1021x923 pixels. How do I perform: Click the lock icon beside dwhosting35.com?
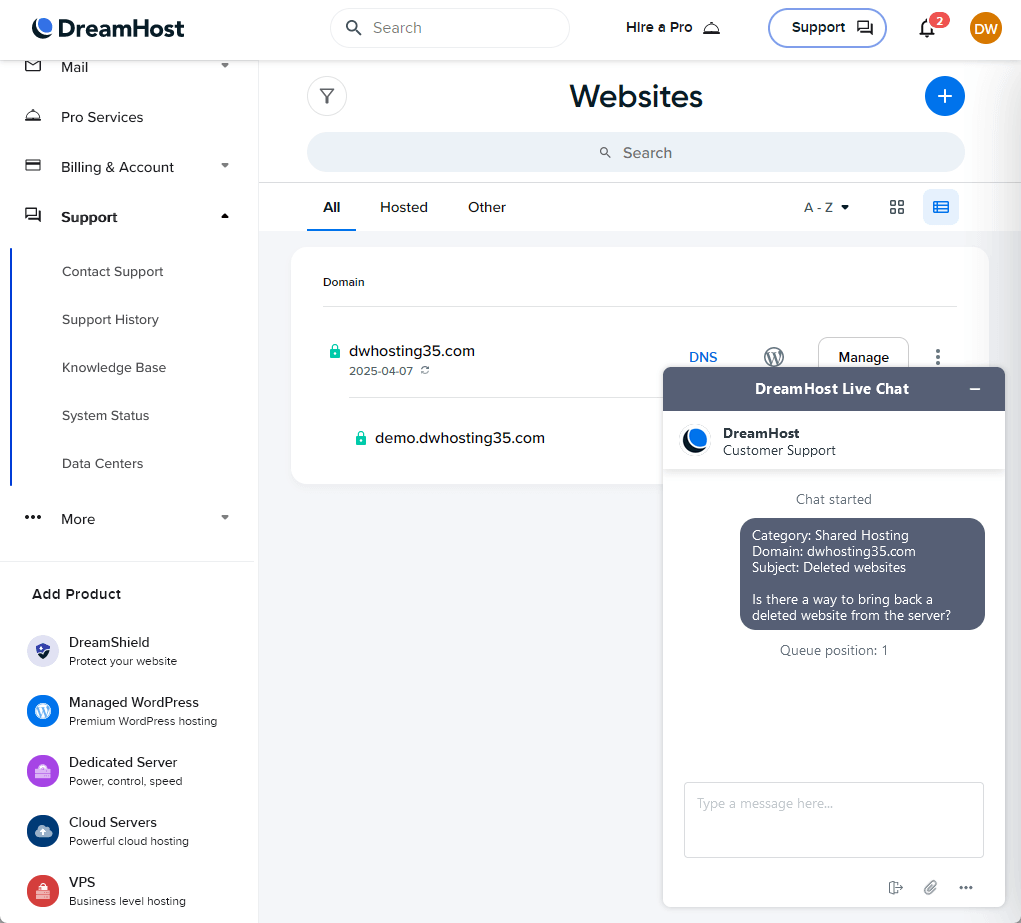(x=335, y=351)
